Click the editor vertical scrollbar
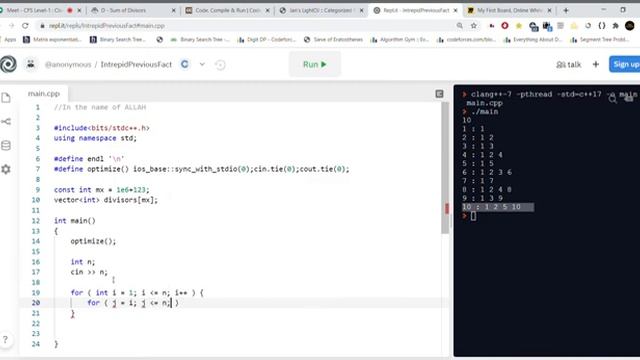640x360 pixels. pyautogui.click(x=444, y=168)
